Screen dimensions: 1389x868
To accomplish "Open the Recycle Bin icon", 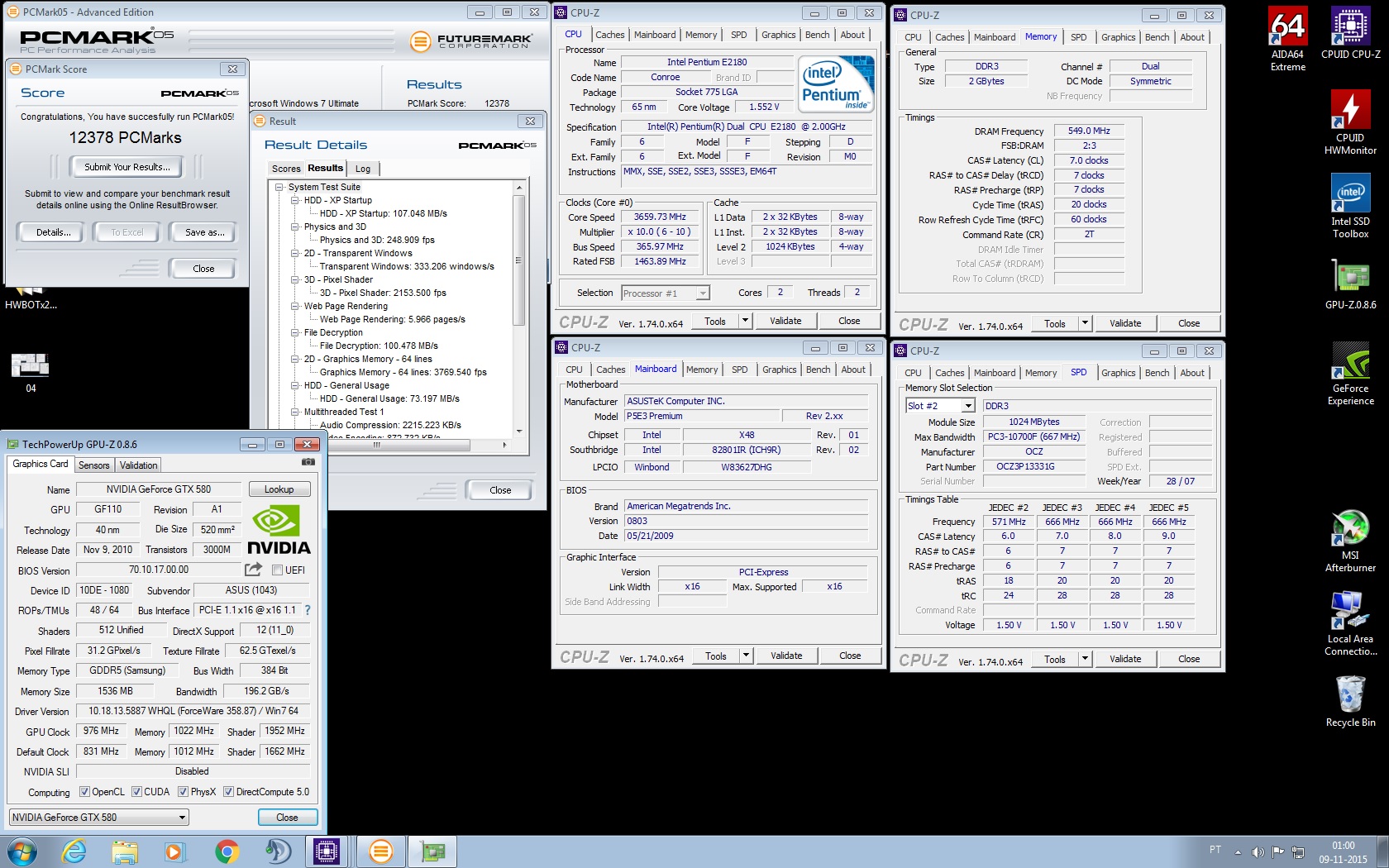I will click(1350, 701).
